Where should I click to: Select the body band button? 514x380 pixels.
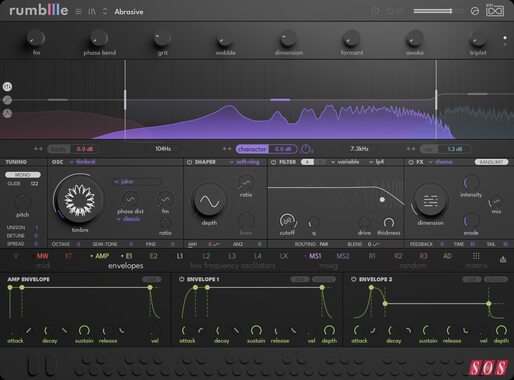59,149
